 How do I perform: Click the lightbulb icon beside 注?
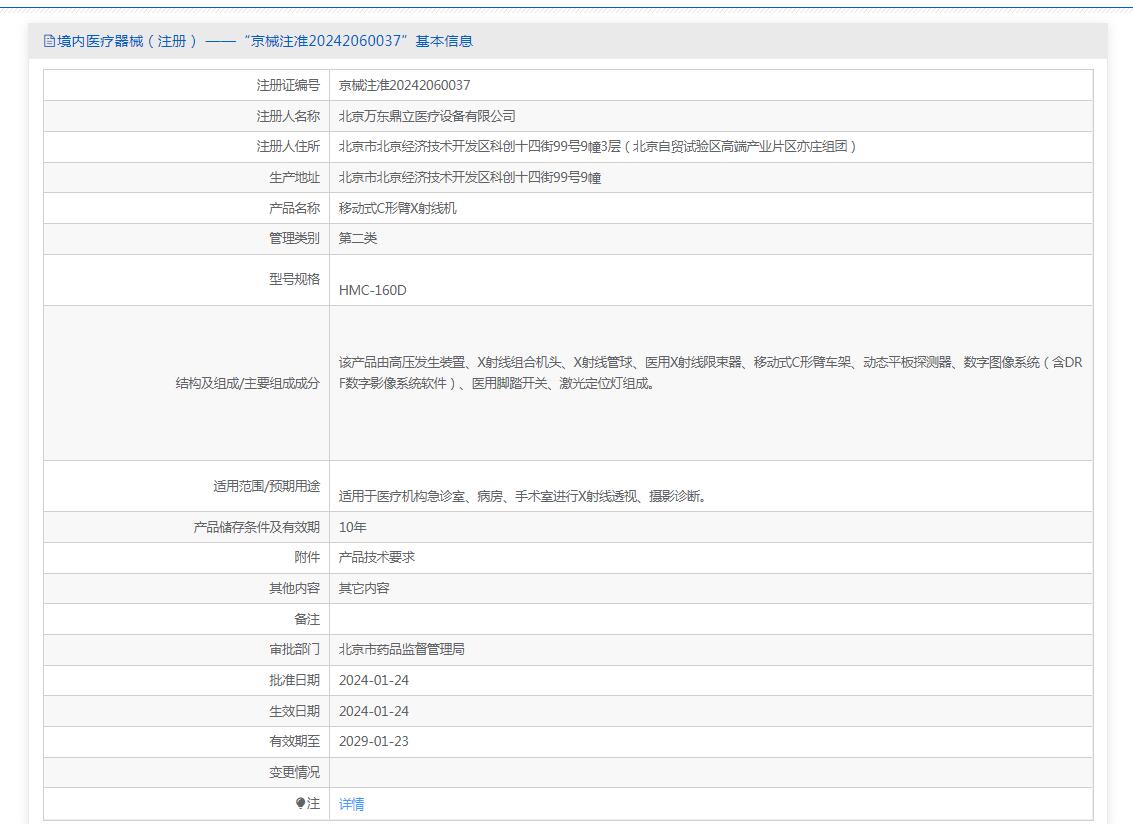pos(301,803)
